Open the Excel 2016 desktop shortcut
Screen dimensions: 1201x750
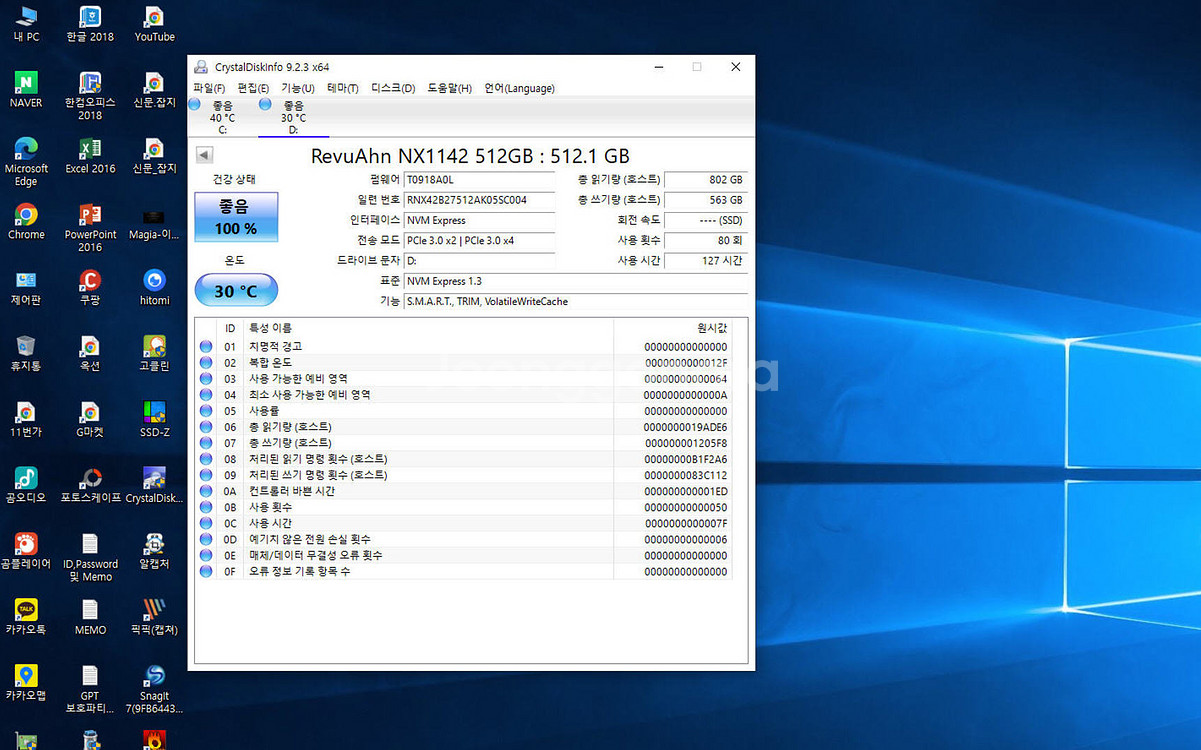point(90,156)
